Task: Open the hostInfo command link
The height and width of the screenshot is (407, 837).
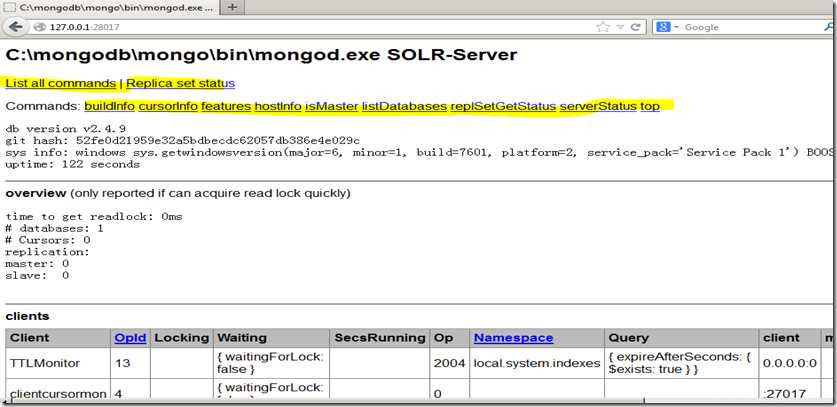Action: pyautogui.click(x=278, y=106)
